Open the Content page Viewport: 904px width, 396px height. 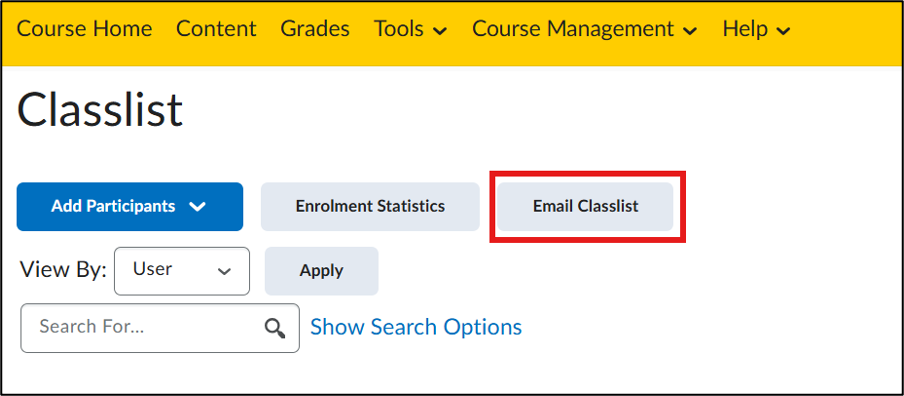[x=216, y=29]
